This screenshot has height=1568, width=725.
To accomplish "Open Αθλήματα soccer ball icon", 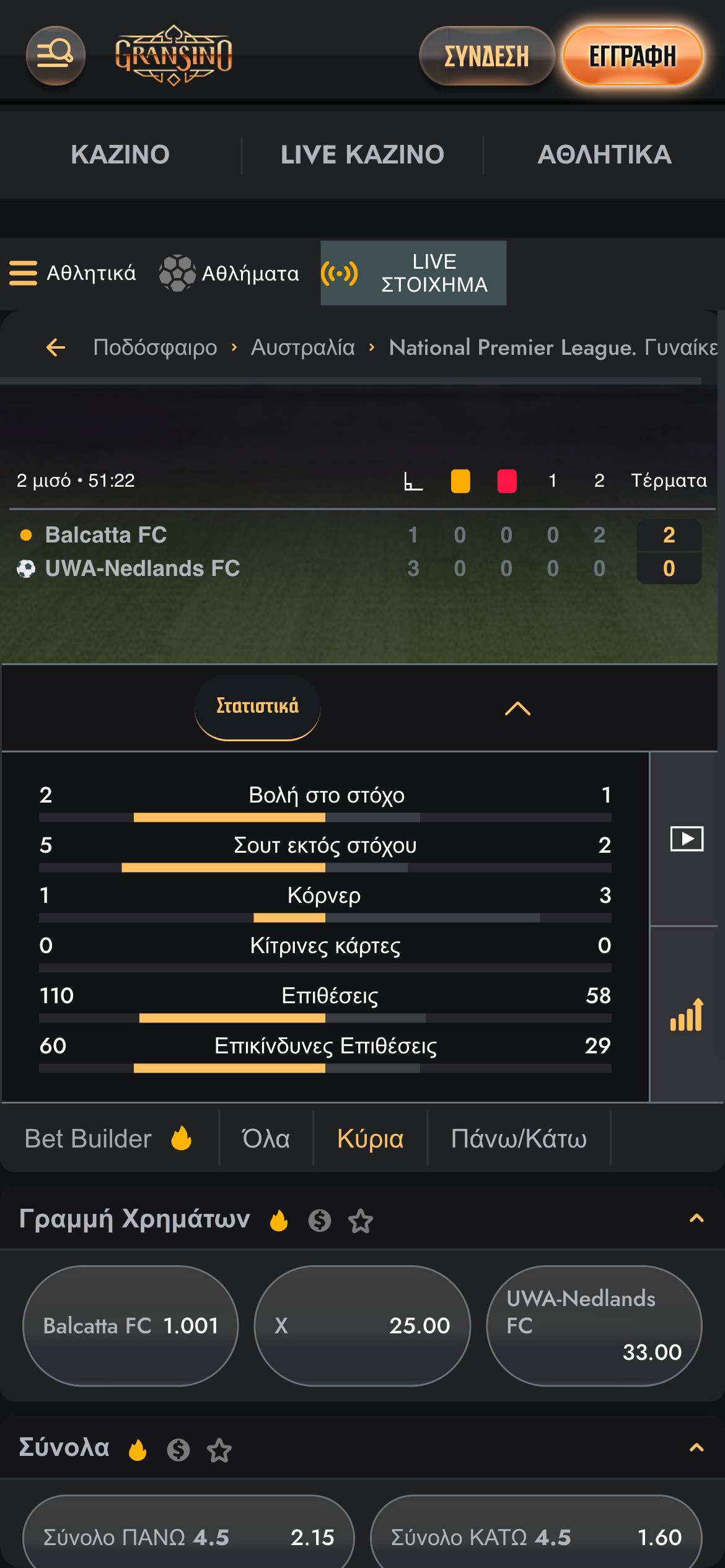I will [177, 273].
